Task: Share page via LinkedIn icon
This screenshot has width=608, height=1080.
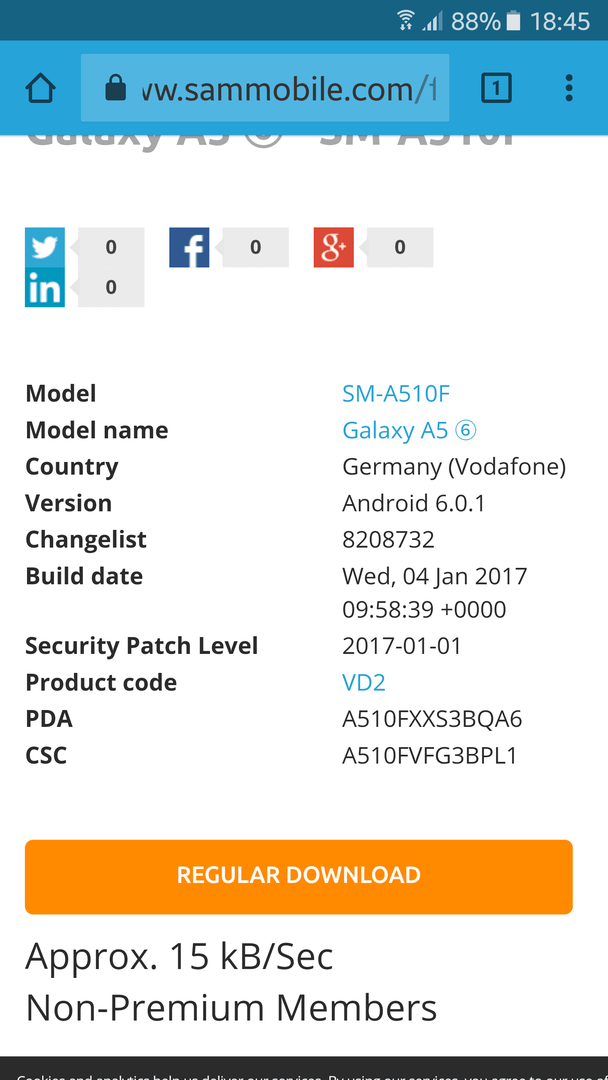Action: [45, 287]
